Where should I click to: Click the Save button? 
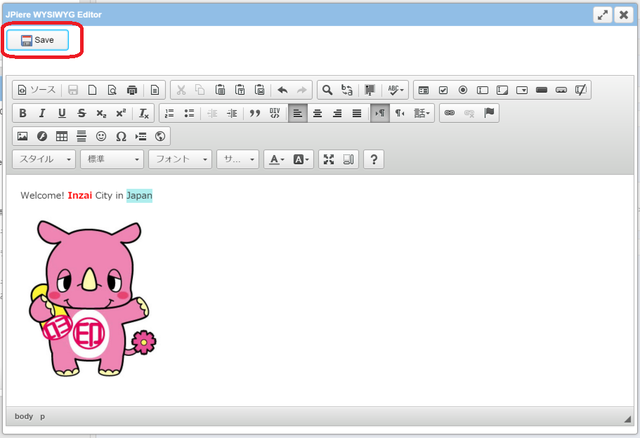tap(38, 40)
